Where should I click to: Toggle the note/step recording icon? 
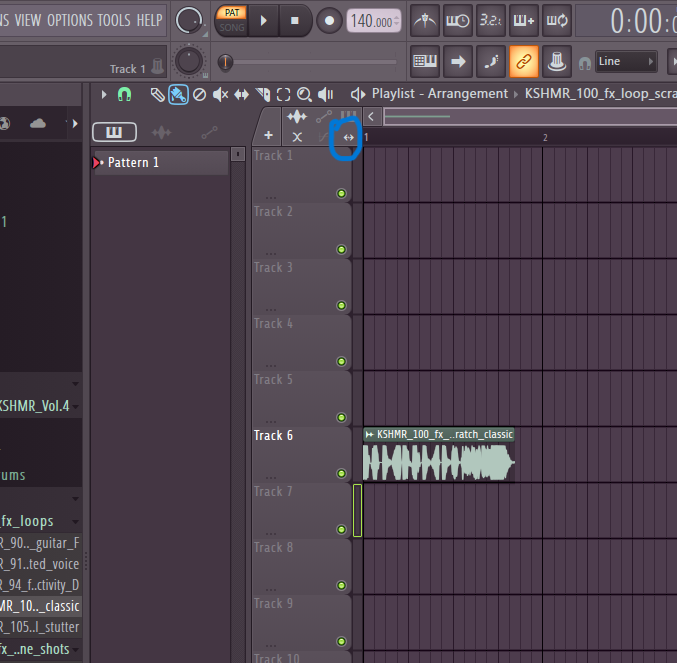491,61
